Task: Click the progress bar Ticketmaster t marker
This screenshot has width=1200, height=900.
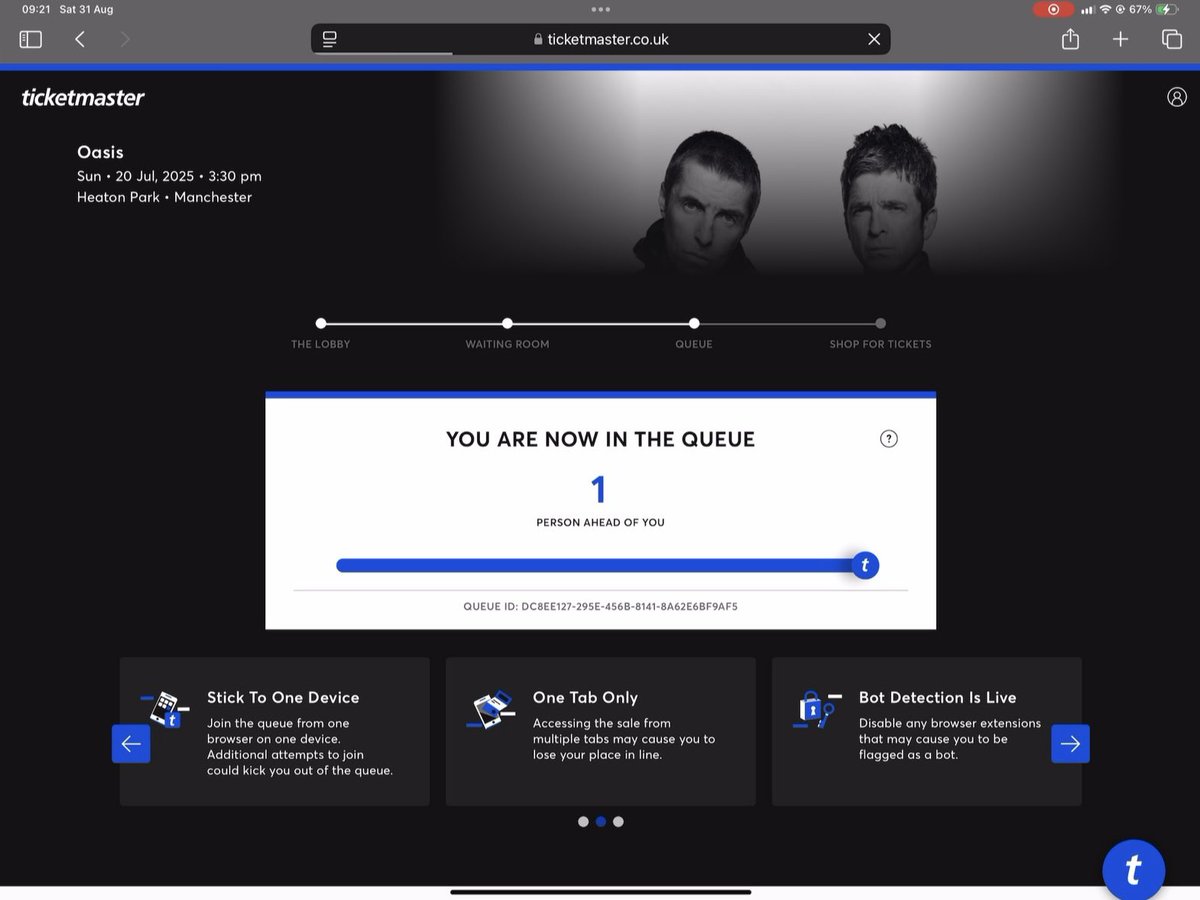Action: click(865, 566)
